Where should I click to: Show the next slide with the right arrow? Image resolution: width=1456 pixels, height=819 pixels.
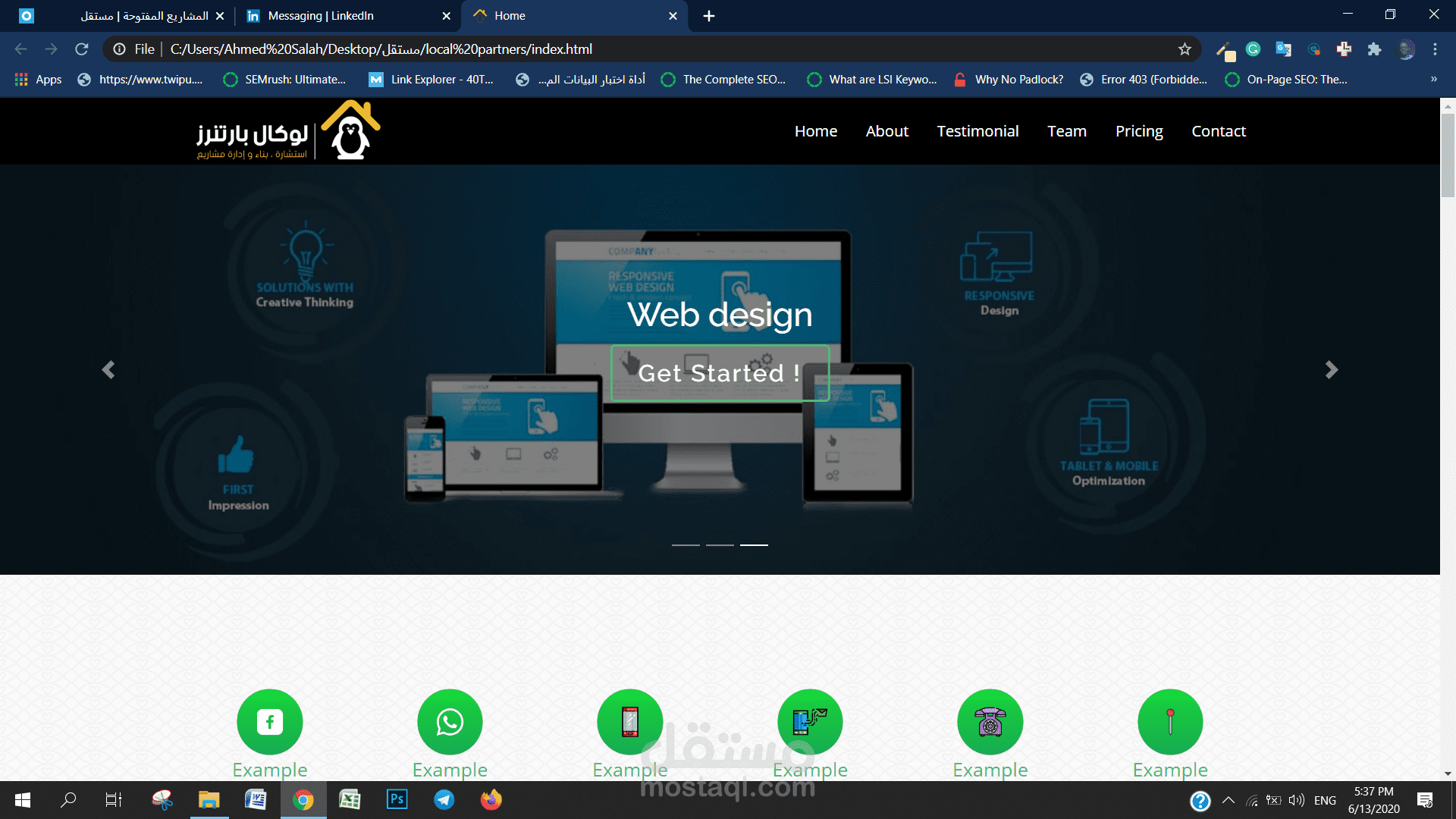(1331, 369)
